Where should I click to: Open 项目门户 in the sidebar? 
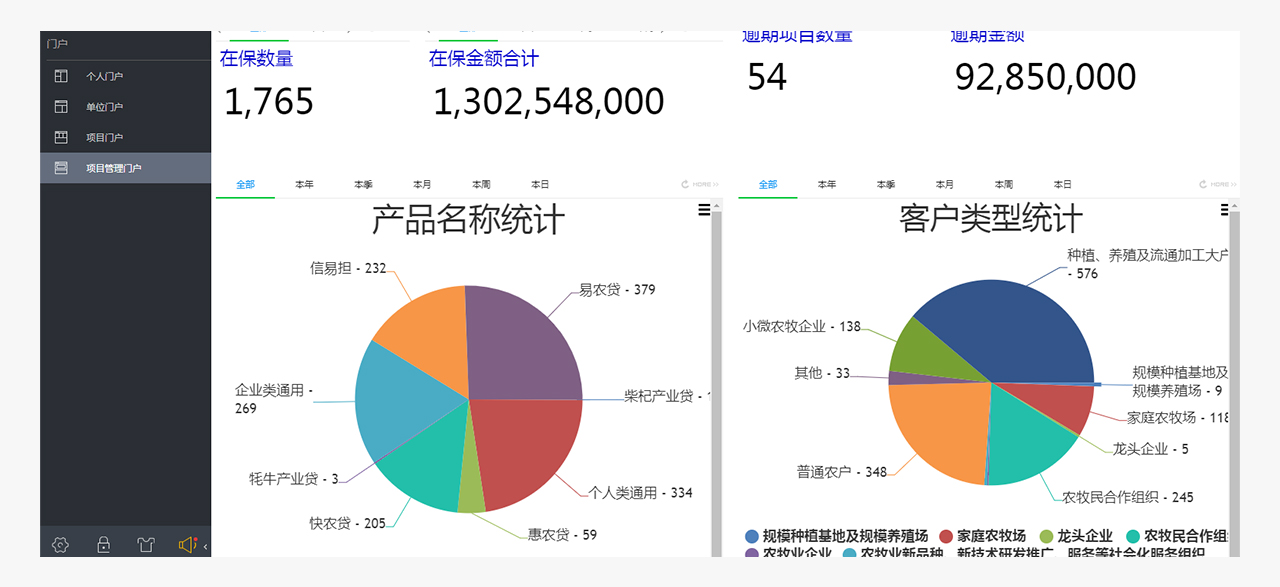coord(126,137)
